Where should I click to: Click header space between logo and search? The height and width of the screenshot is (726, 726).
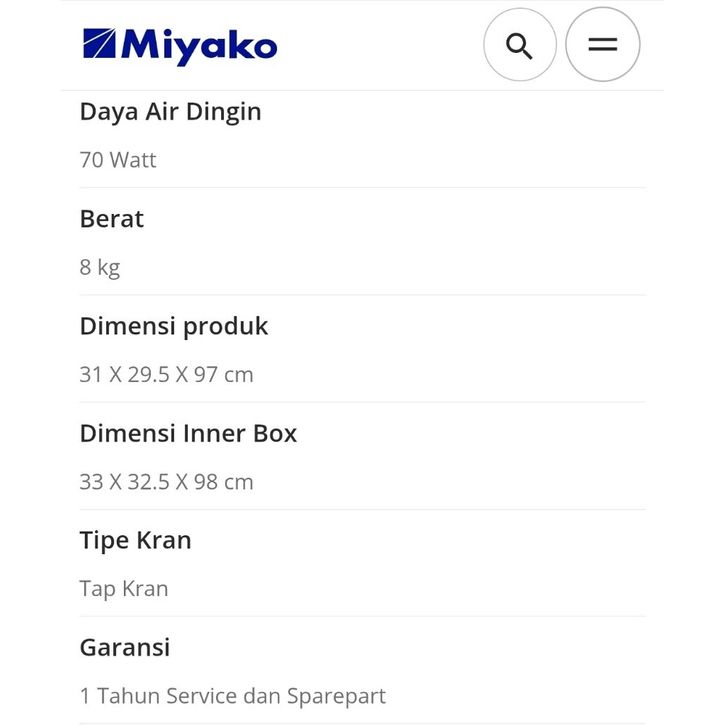pyautogui.click(x=380, y=45)
